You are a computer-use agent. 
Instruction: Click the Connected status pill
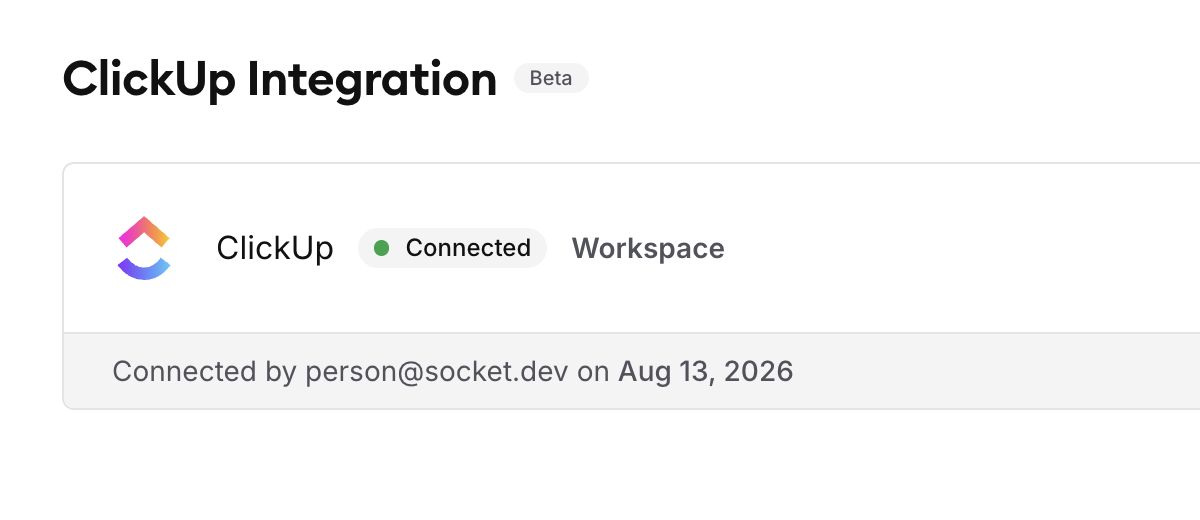click(452, 248)
